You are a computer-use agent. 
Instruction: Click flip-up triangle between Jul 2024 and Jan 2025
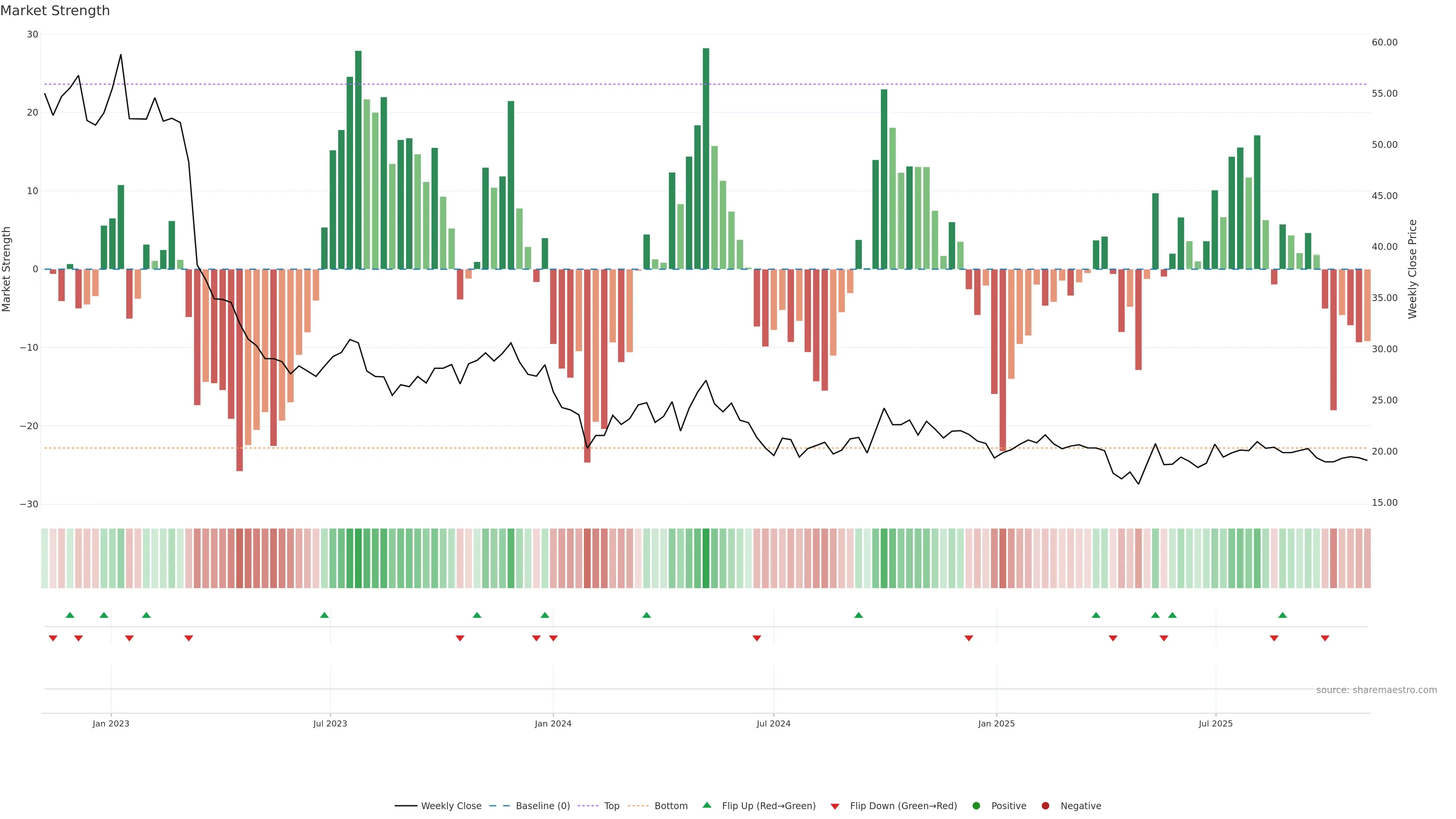tap(858, 615)
